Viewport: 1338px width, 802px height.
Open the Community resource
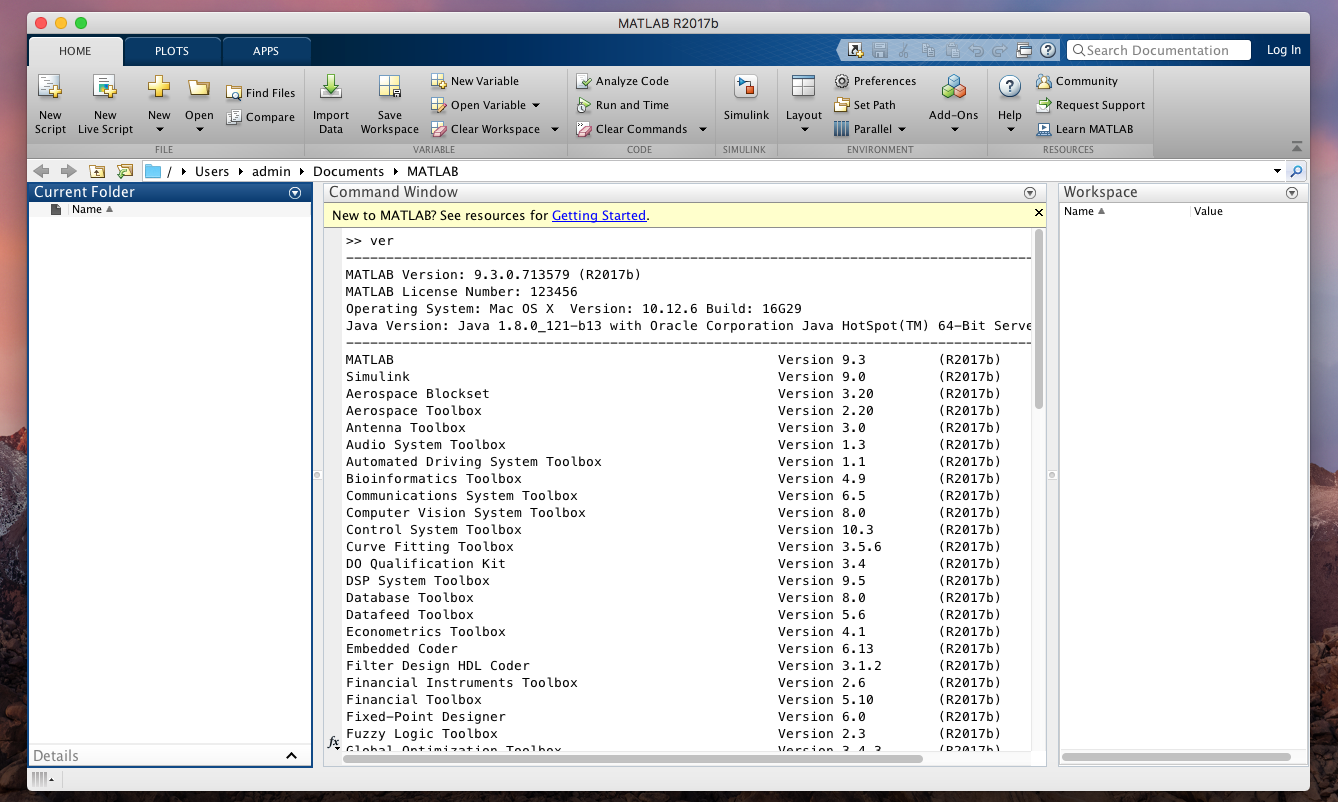pos(1076,81)
